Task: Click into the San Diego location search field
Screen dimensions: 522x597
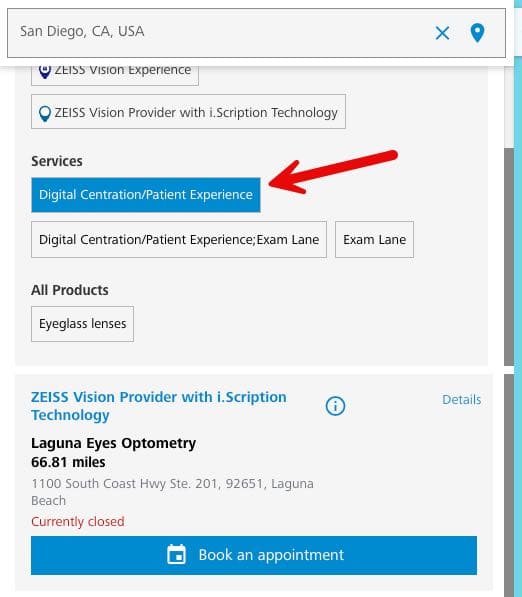Action: [221, 33]
